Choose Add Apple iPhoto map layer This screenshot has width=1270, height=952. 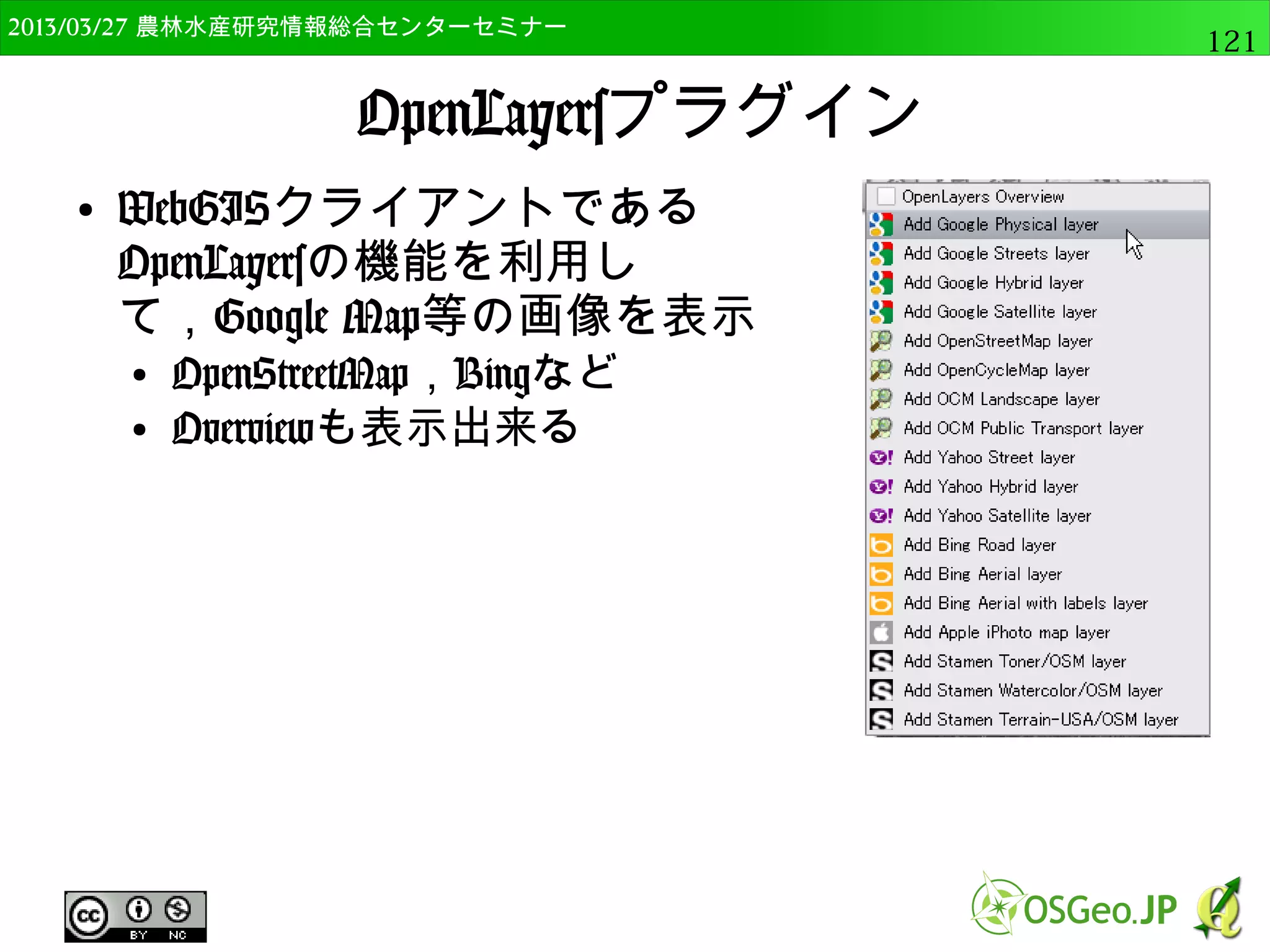pos(1037,633)
